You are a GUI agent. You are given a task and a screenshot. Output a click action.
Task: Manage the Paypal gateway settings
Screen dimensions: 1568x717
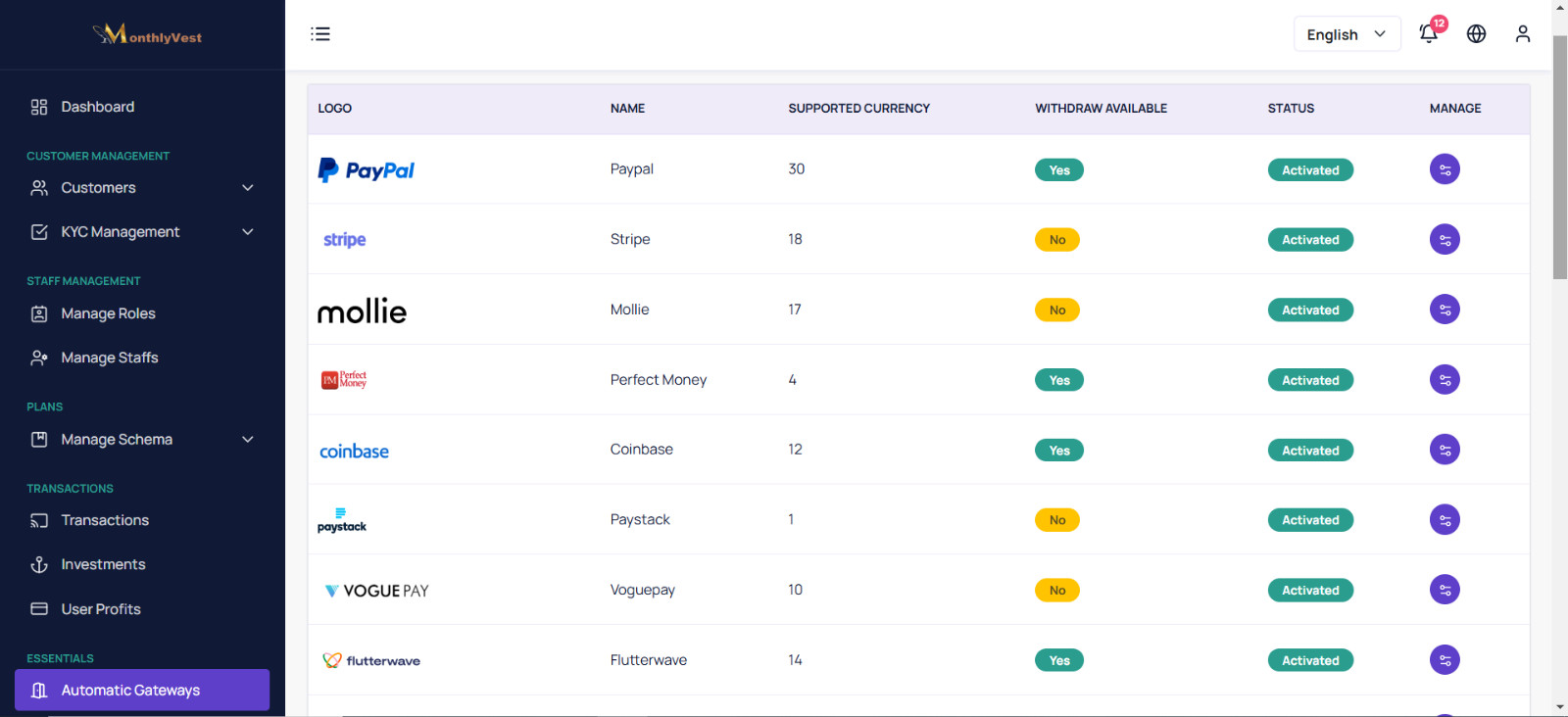(x=1445, y=169)
